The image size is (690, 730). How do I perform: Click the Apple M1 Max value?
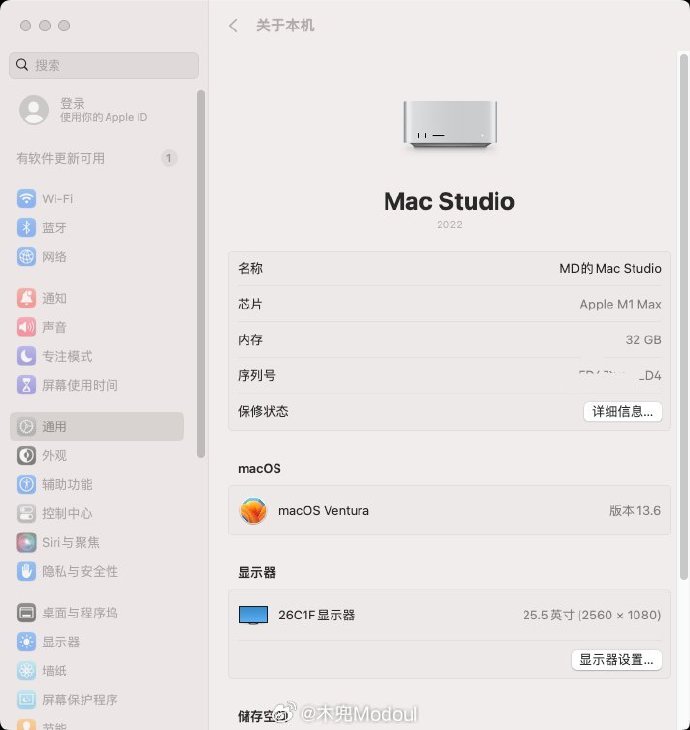[621, 304]
